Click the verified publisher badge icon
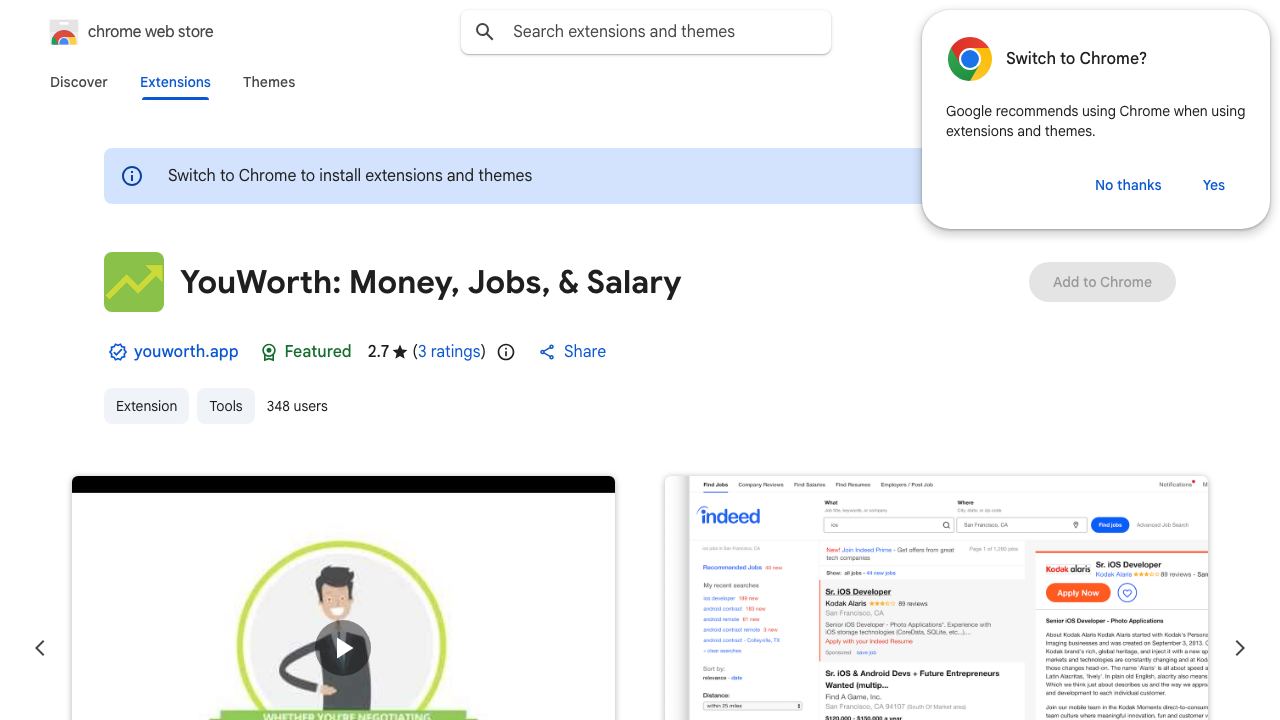The width and height of the screenshot is (1280, 720). click(x=118, y=352)
